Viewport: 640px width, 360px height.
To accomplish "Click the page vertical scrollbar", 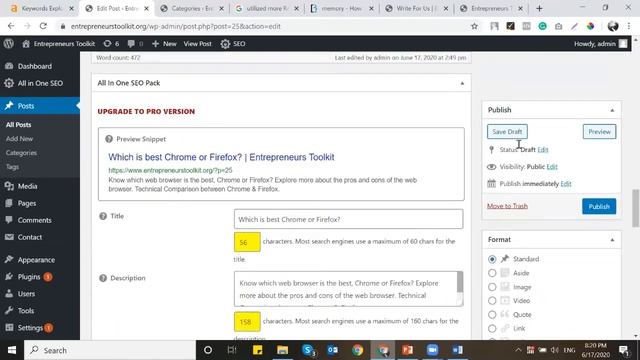I will (x=635, y=208).
